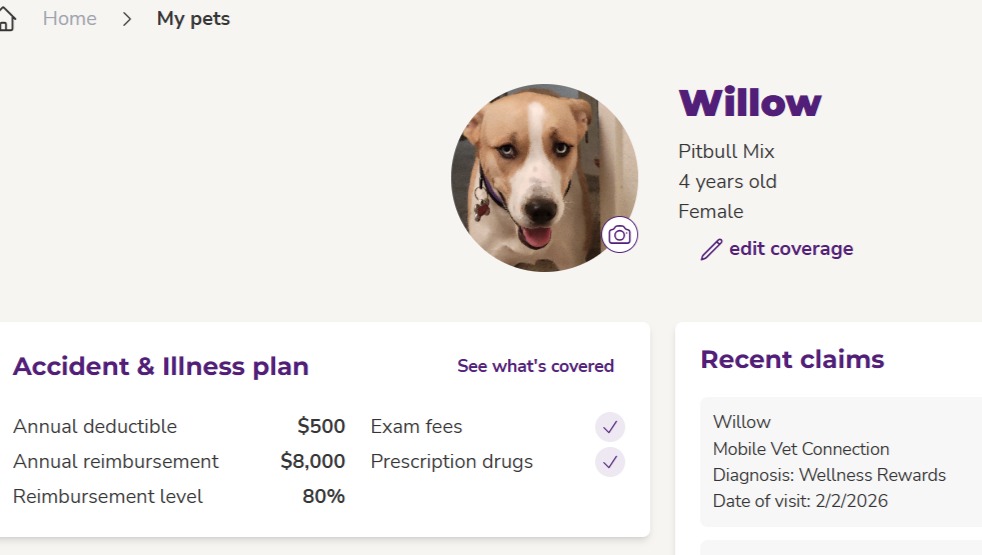Click the 80% reimbursement level value
This screenshot has width=982, height=555.
pyautogui.click(x=324, y=497)
